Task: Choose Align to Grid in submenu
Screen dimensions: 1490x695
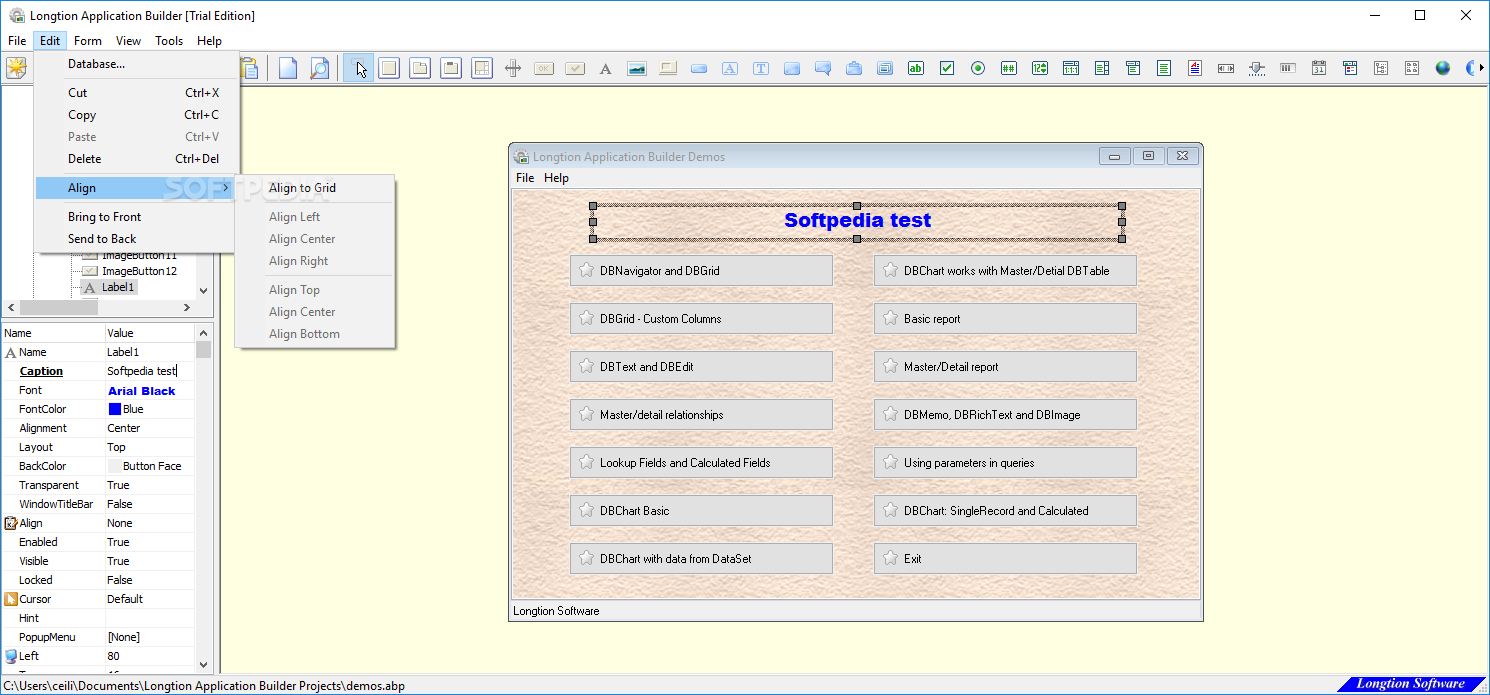Action: [x=315, y=188]
